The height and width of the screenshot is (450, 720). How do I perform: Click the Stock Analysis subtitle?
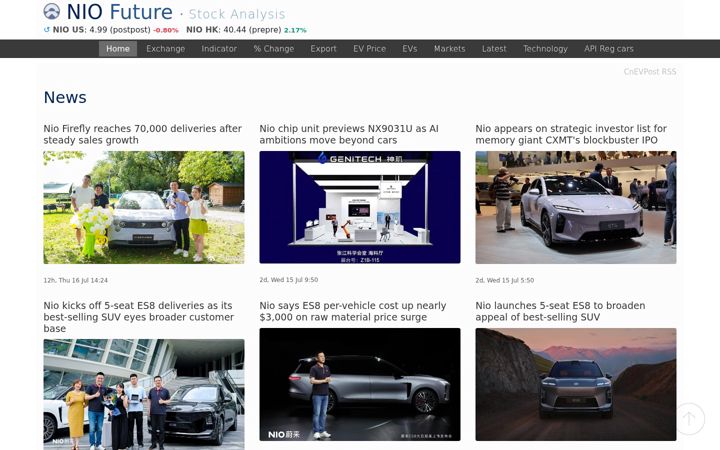(x=237, y=14)
